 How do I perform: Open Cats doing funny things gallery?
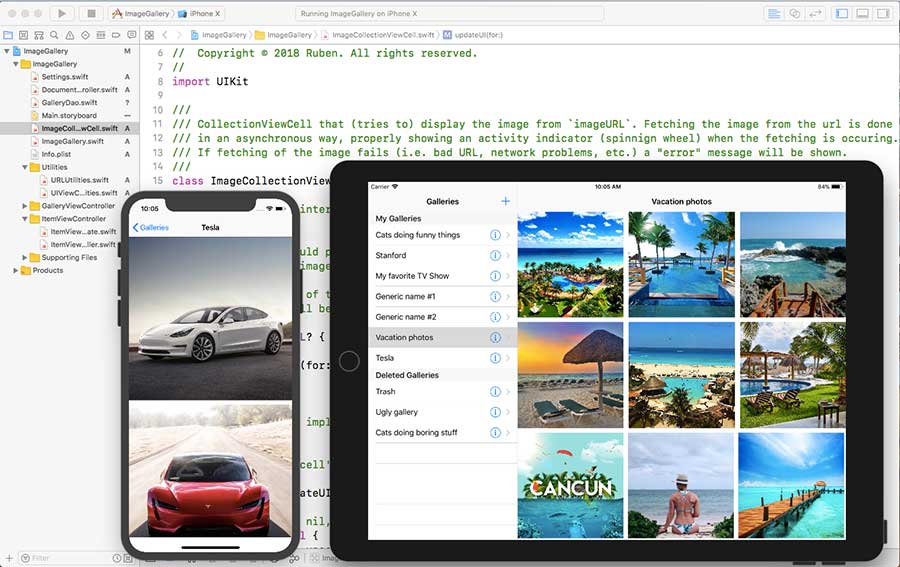[442, 235]
